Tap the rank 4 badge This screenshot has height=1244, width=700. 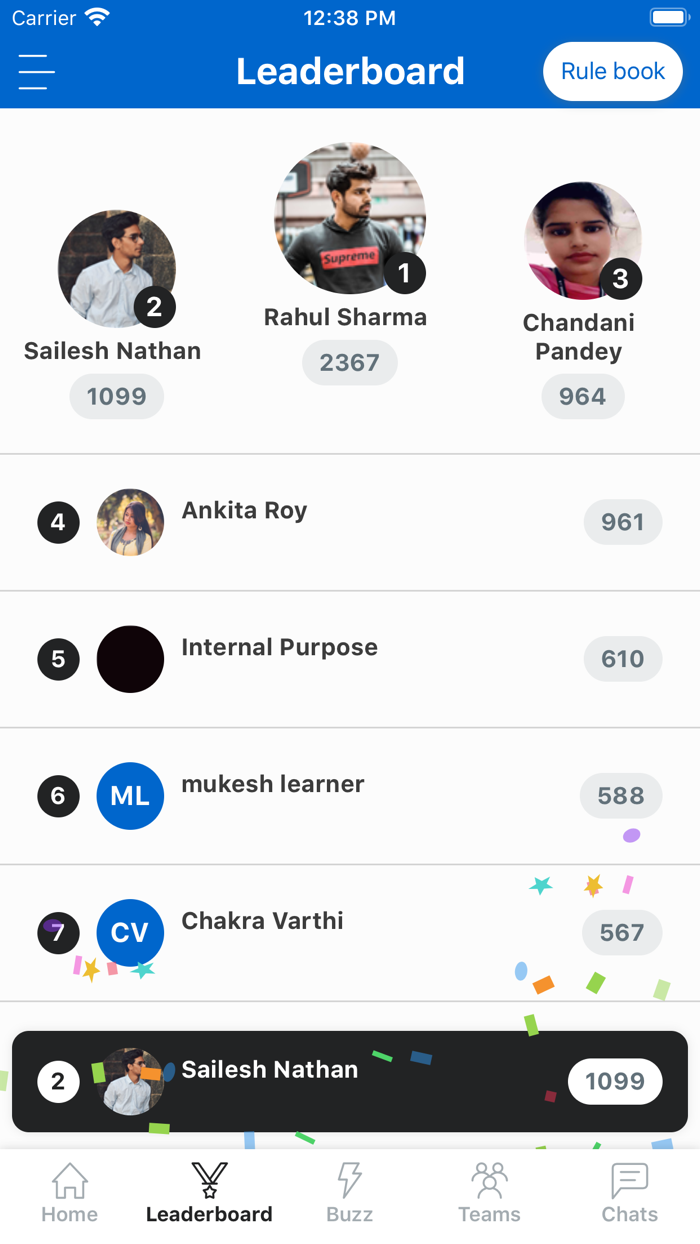click(x=58, y=522)
